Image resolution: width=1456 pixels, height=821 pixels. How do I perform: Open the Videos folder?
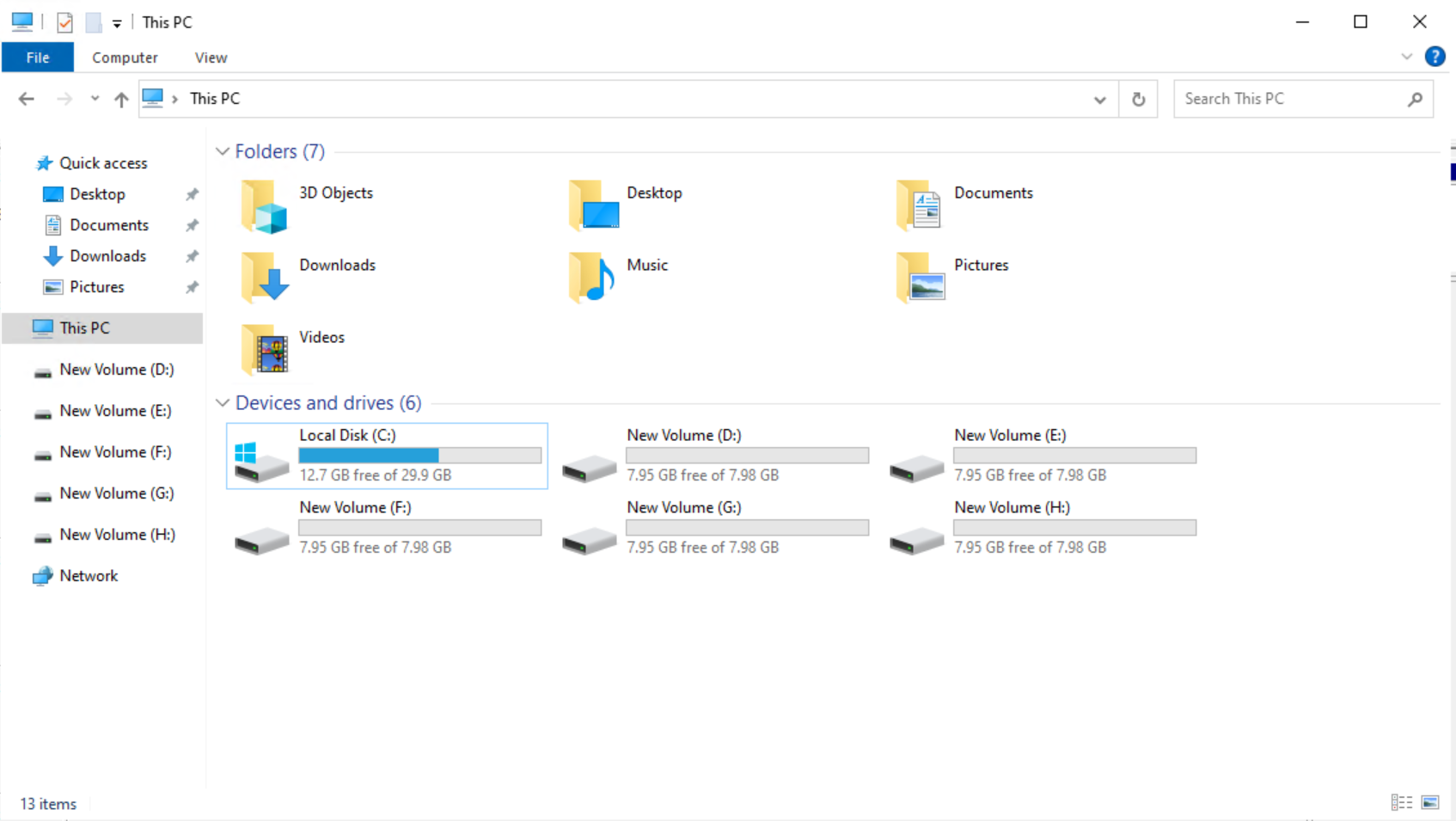tap(321, 336)
